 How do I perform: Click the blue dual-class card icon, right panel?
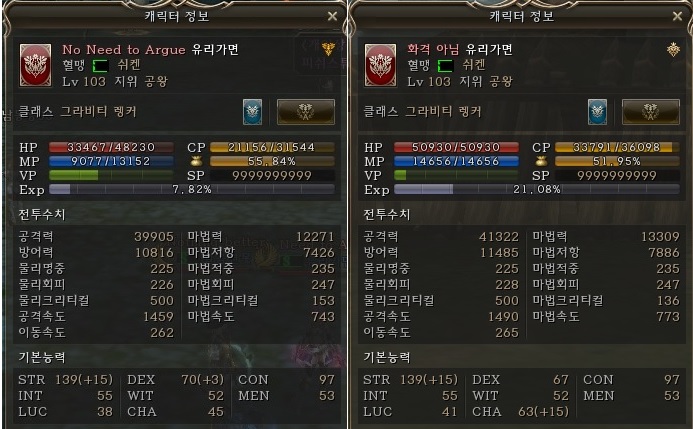point(597,112)
